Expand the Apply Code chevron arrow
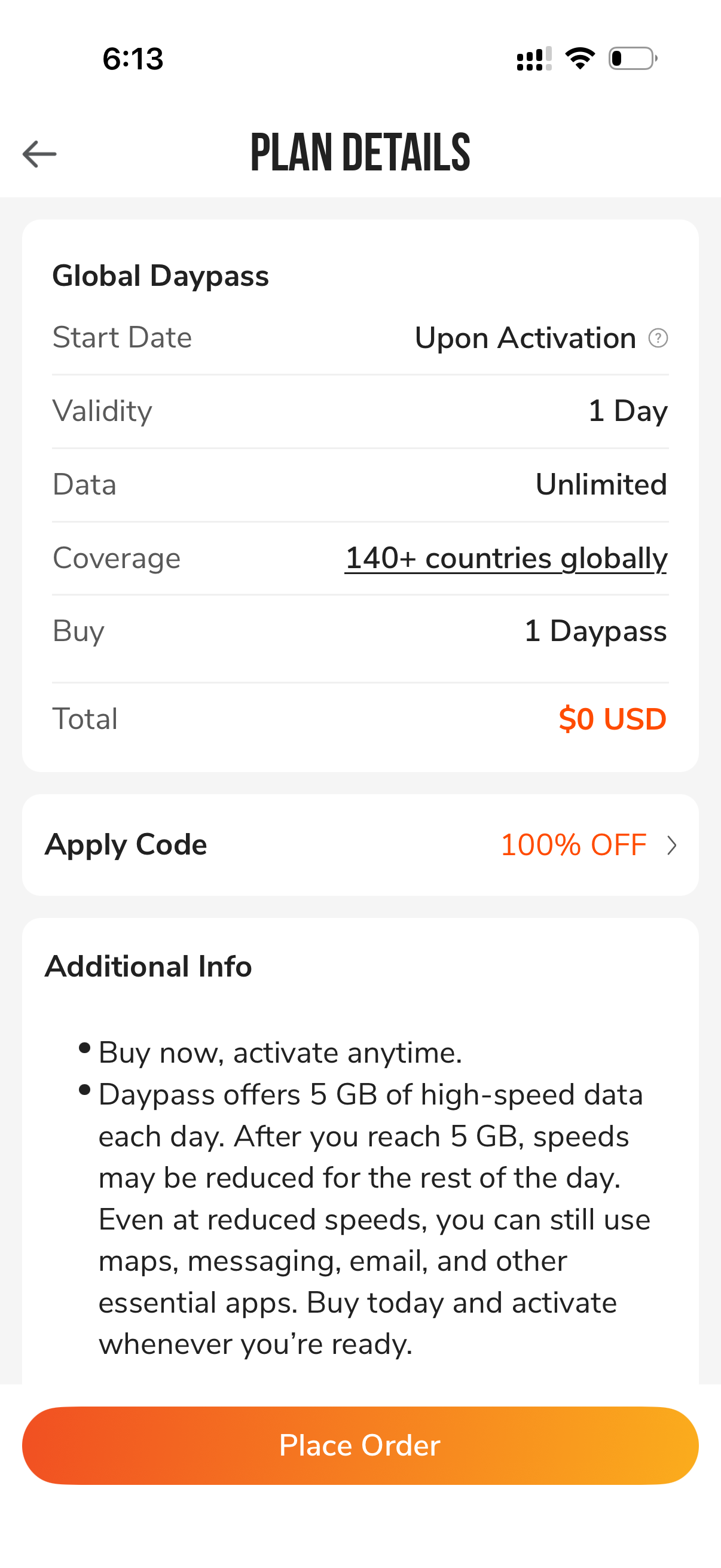Screen dimensions: 721x1568 pyautogui.click(x=672, y=845)
